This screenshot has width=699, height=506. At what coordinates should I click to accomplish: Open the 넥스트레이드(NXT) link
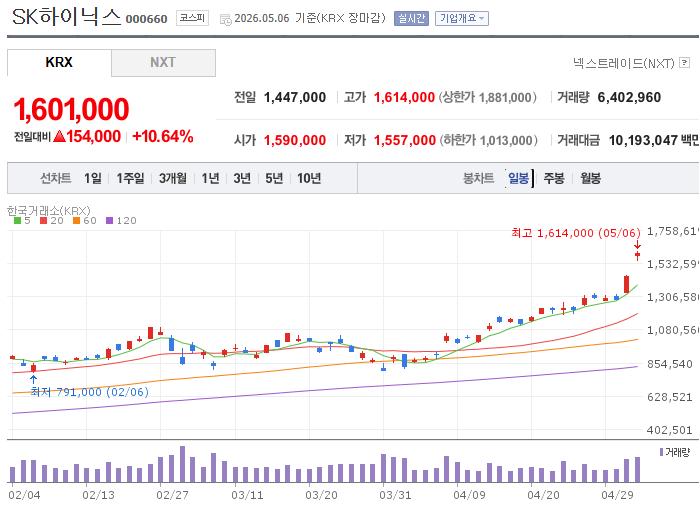(624, 63)
